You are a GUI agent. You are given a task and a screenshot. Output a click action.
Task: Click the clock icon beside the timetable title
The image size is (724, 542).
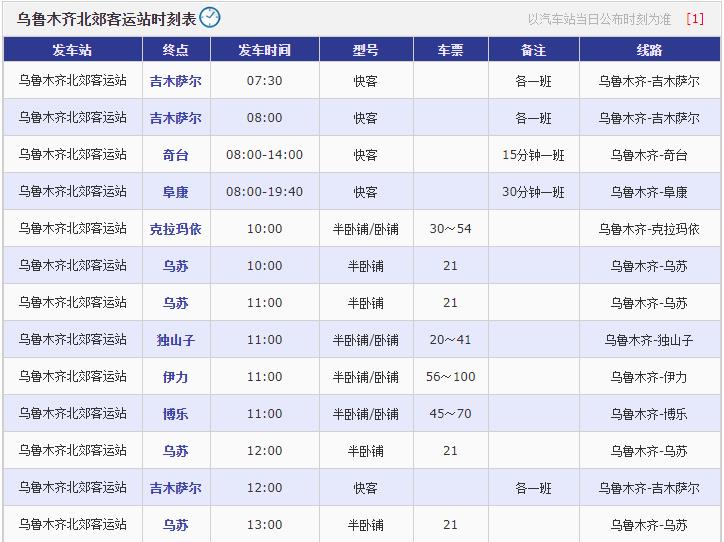210,18
